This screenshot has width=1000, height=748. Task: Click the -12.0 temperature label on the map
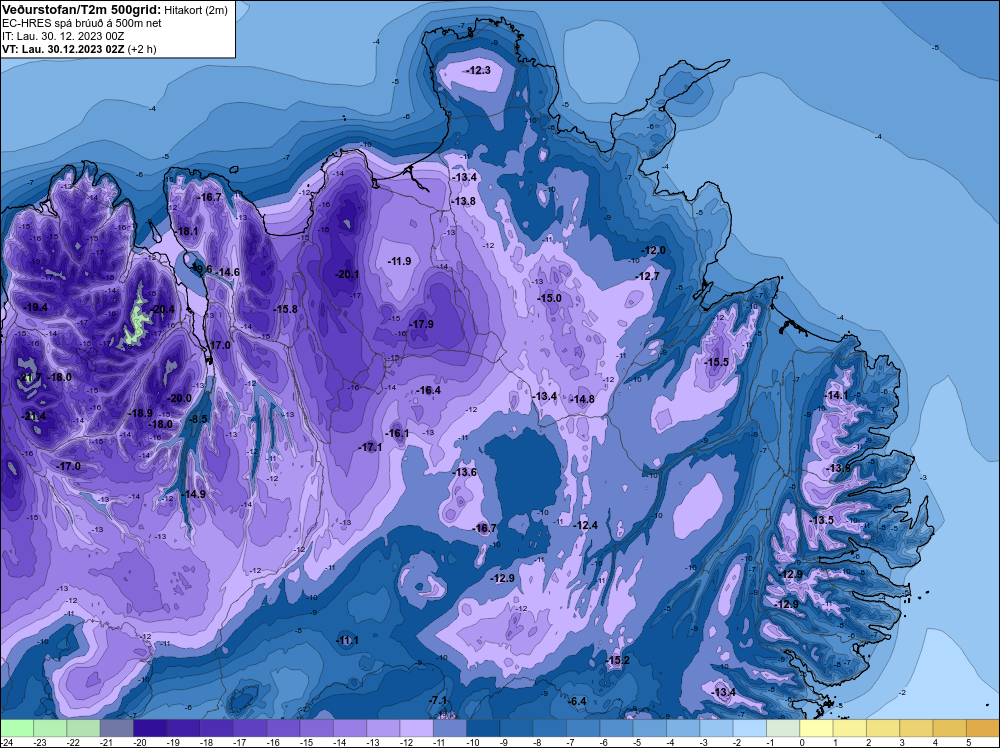653,251
